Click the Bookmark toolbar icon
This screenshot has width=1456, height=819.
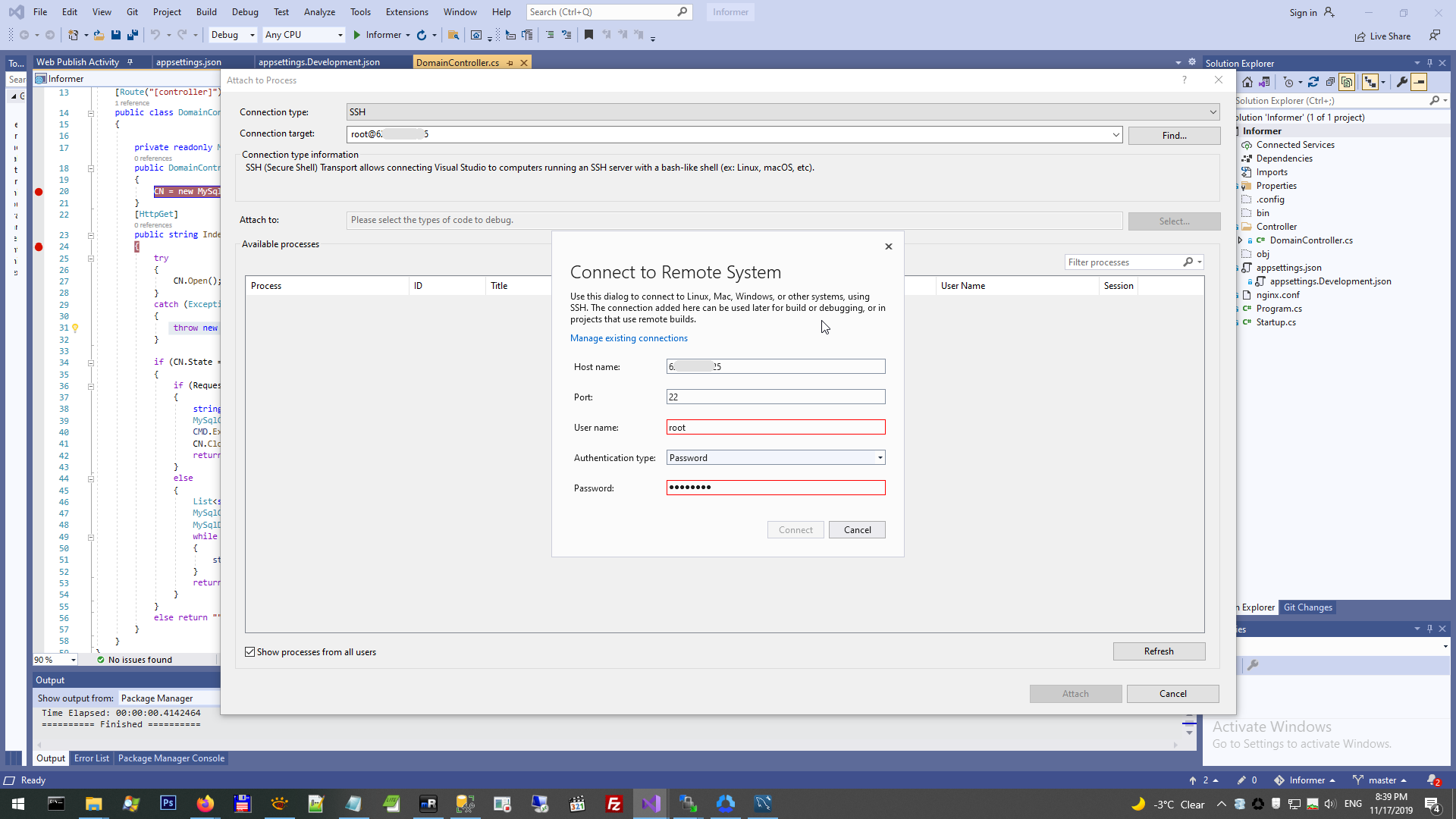click(588, 35)
